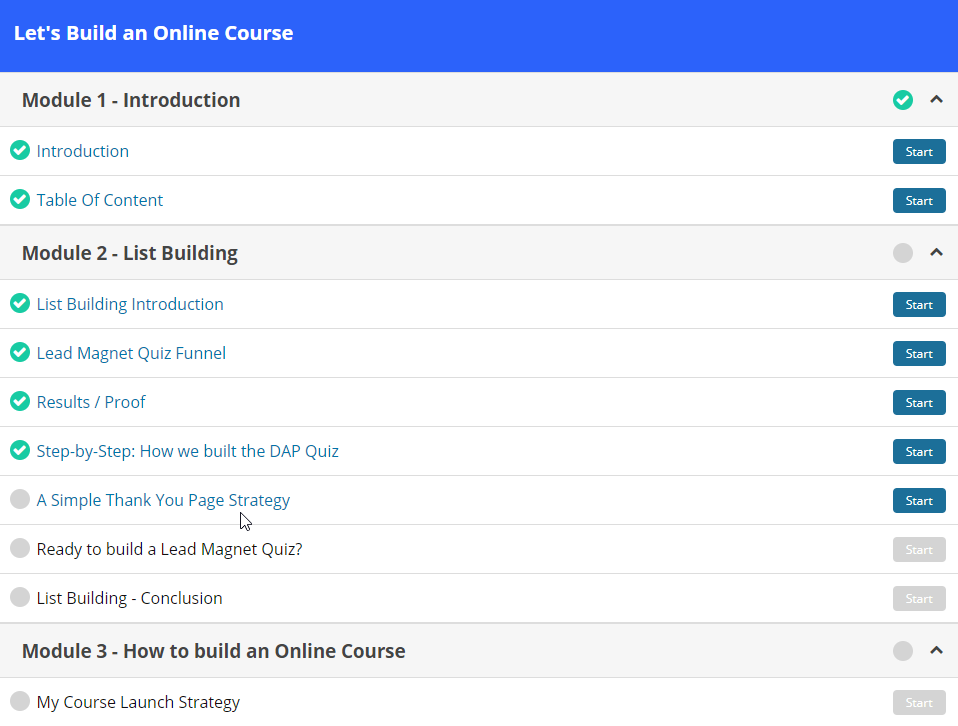Screen dimensions: 958x726
Task: Click the green checkmark beside Introduction lesson
Action: 20,151
